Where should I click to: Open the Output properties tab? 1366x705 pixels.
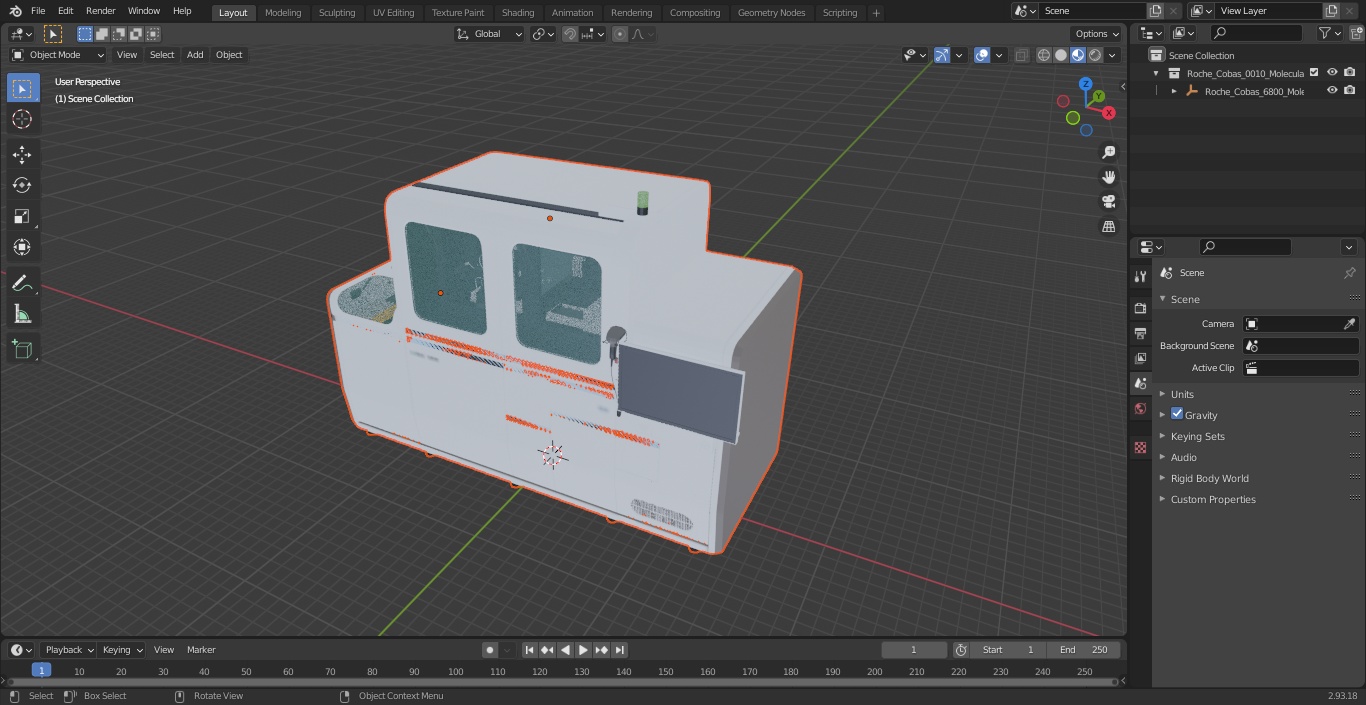(x=1140, y=333)
